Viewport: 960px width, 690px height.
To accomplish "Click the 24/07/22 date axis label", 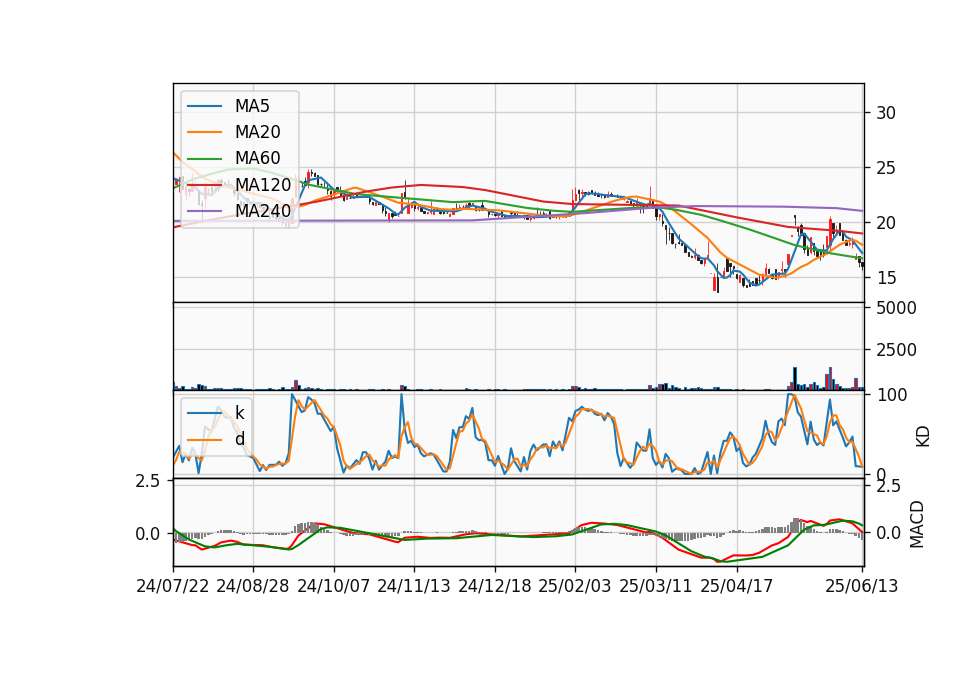I will (173, 586).
